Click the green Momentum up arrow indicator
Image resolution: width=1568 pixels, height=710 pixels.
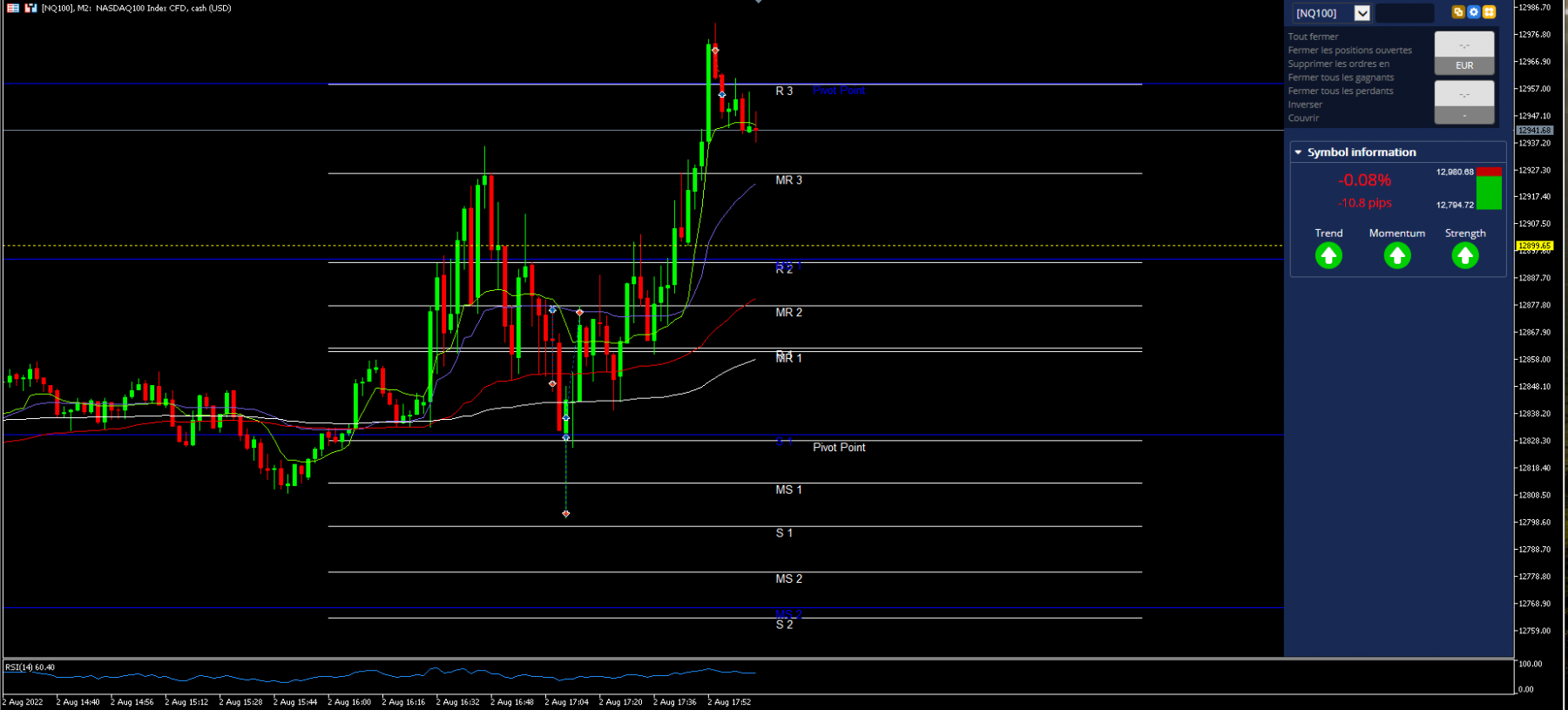[1397, 255]
